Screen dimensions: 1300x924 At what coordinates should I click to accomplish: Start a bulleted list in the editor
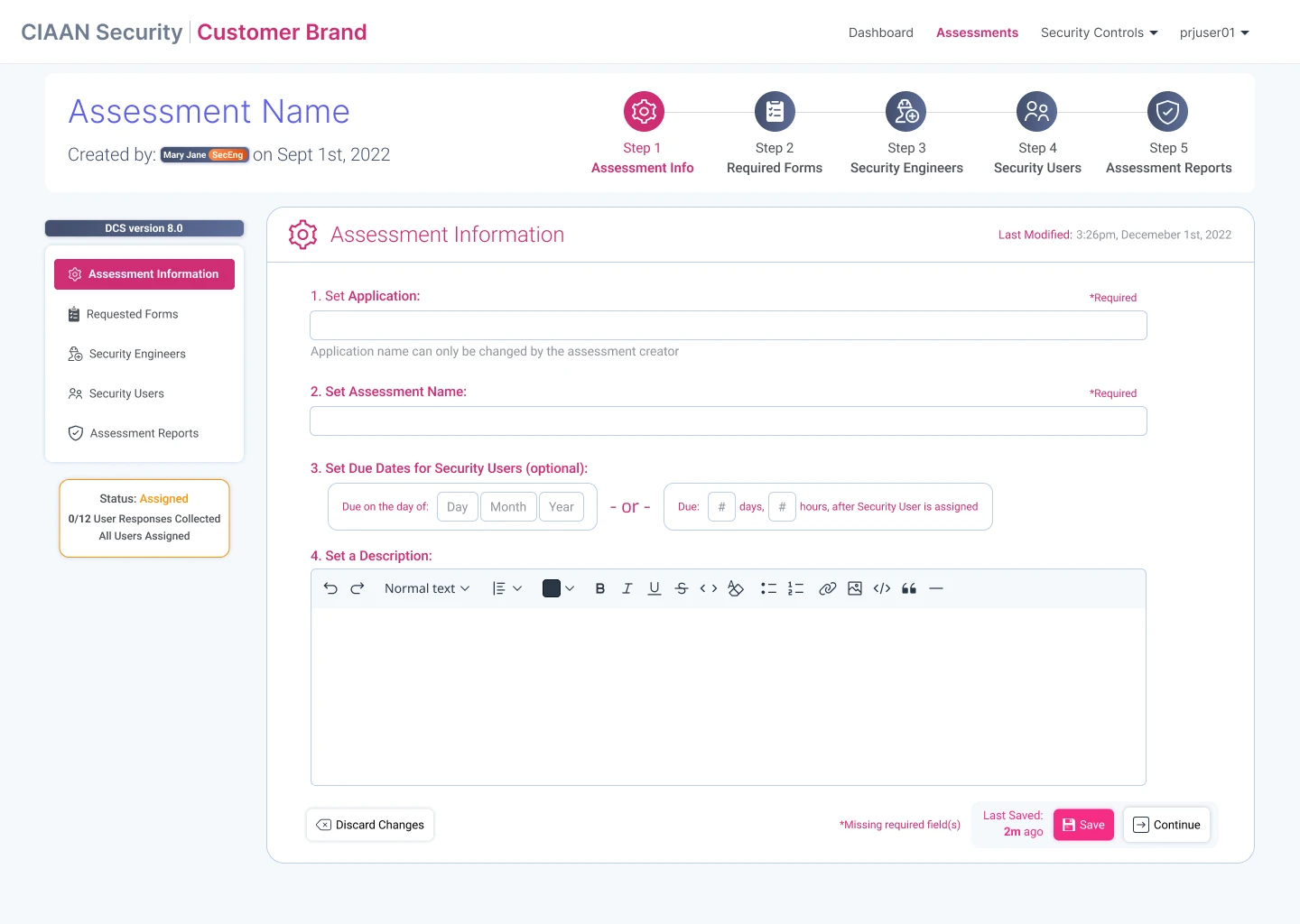(x=768, y=588)
